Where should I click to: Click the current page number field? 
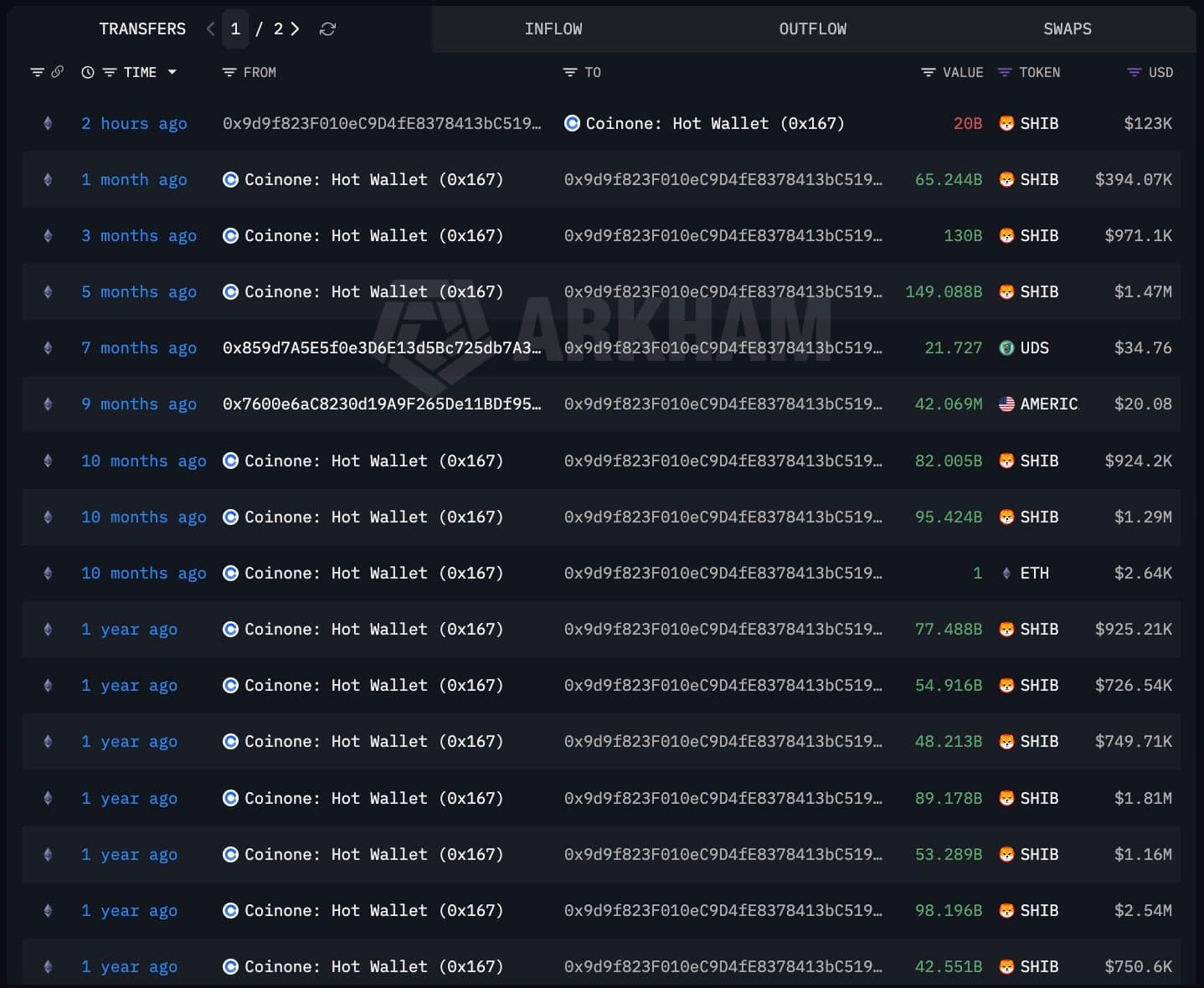(235, 29)
